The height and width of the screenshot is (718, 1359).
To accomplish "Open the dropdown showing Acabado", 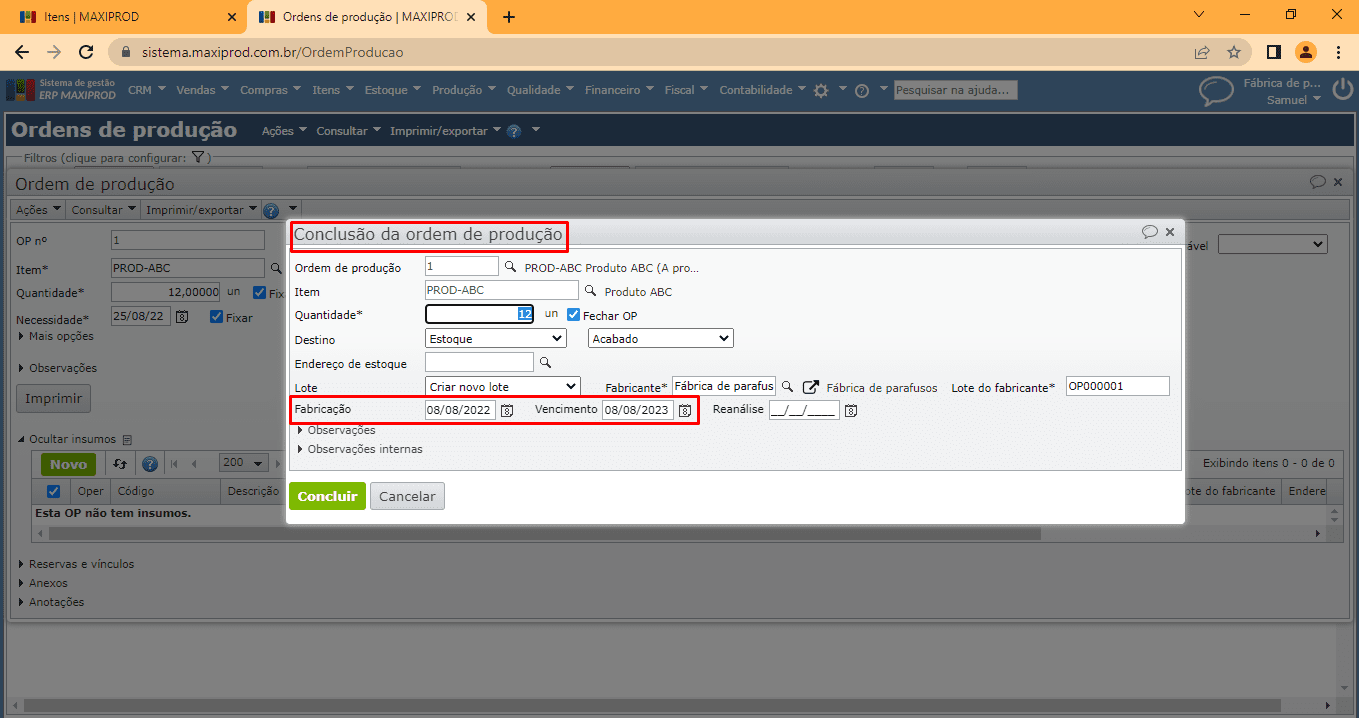I will pyautogui.click(x=661, y=338).
